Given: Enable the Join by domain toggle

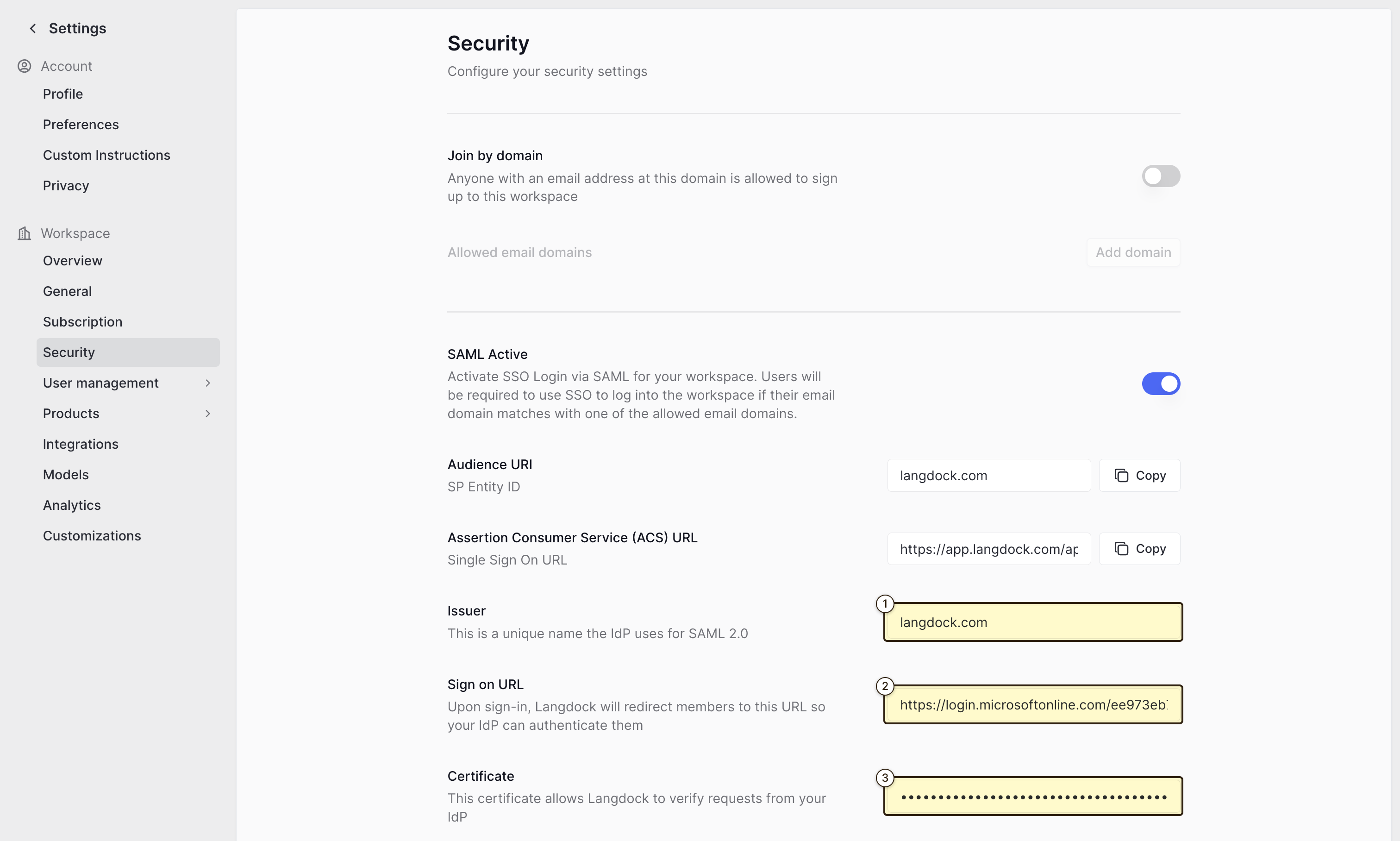Looking at the screenshot, I should pos(1161,176).
